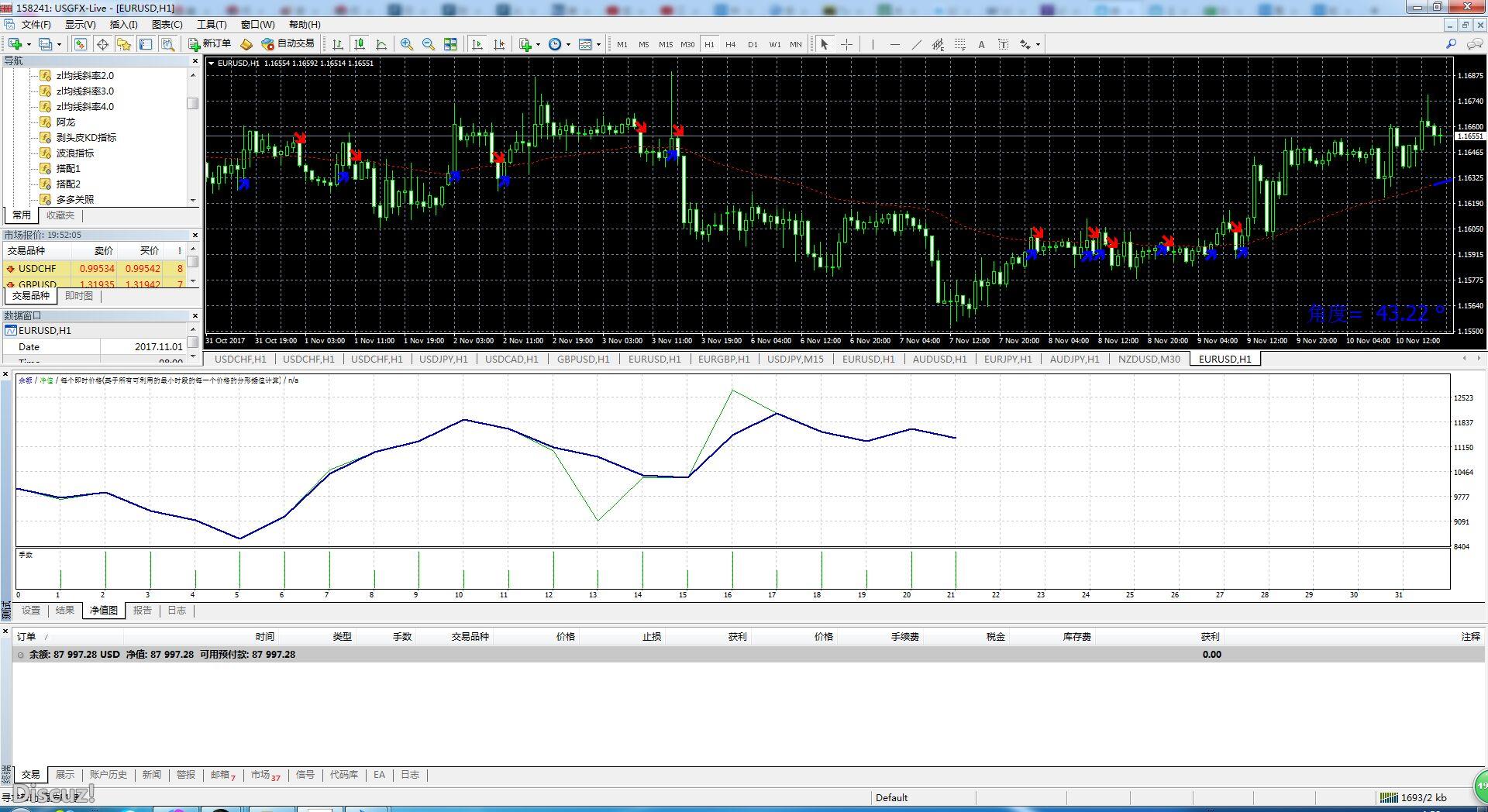This screenshot has height=812, width=1488.
Task: Open the chat bubbles icon
Action: coord(1475,44)
